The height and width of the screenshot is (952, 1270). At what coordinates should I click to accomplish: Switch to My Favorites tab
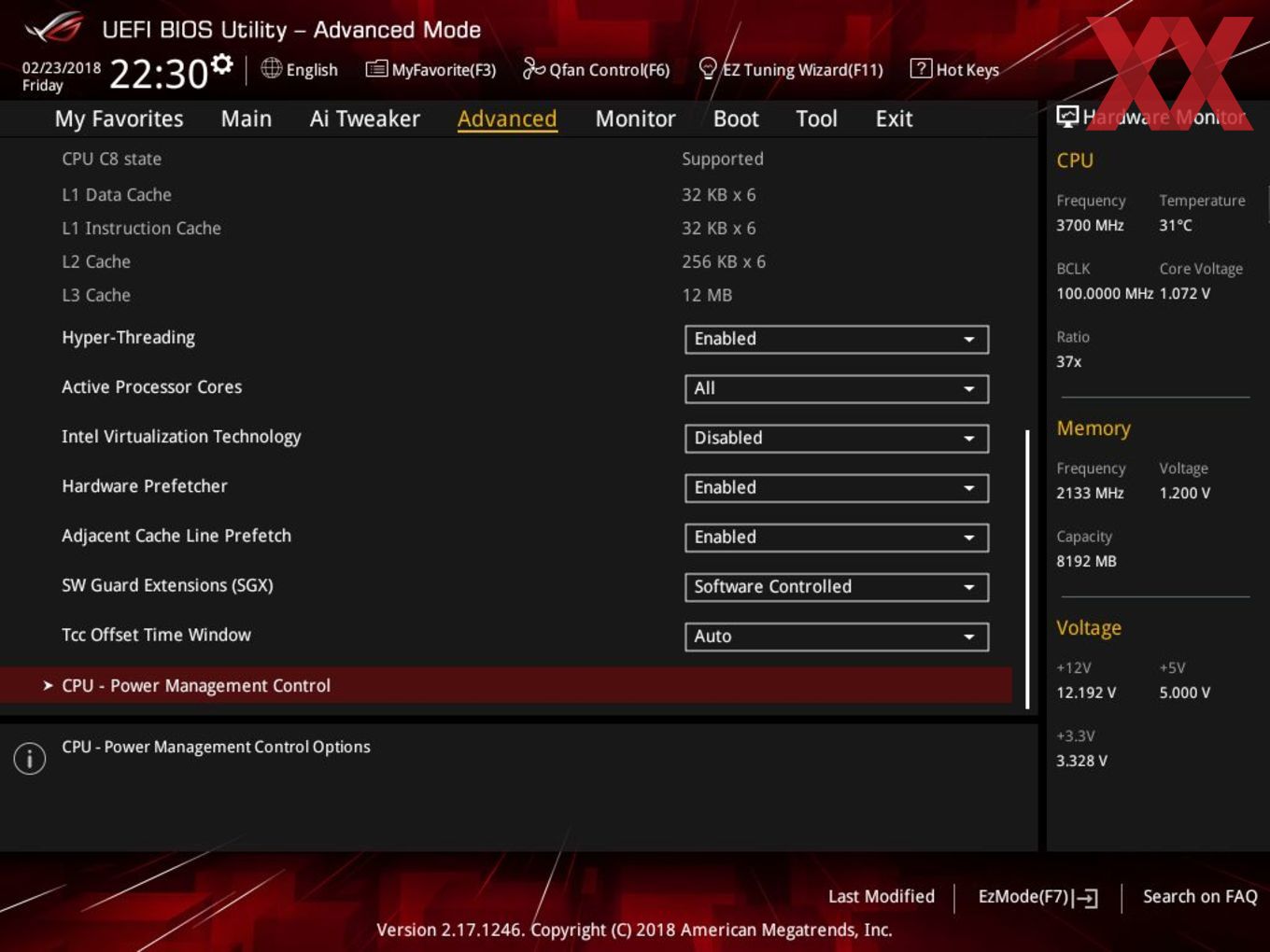pos(119,119)
